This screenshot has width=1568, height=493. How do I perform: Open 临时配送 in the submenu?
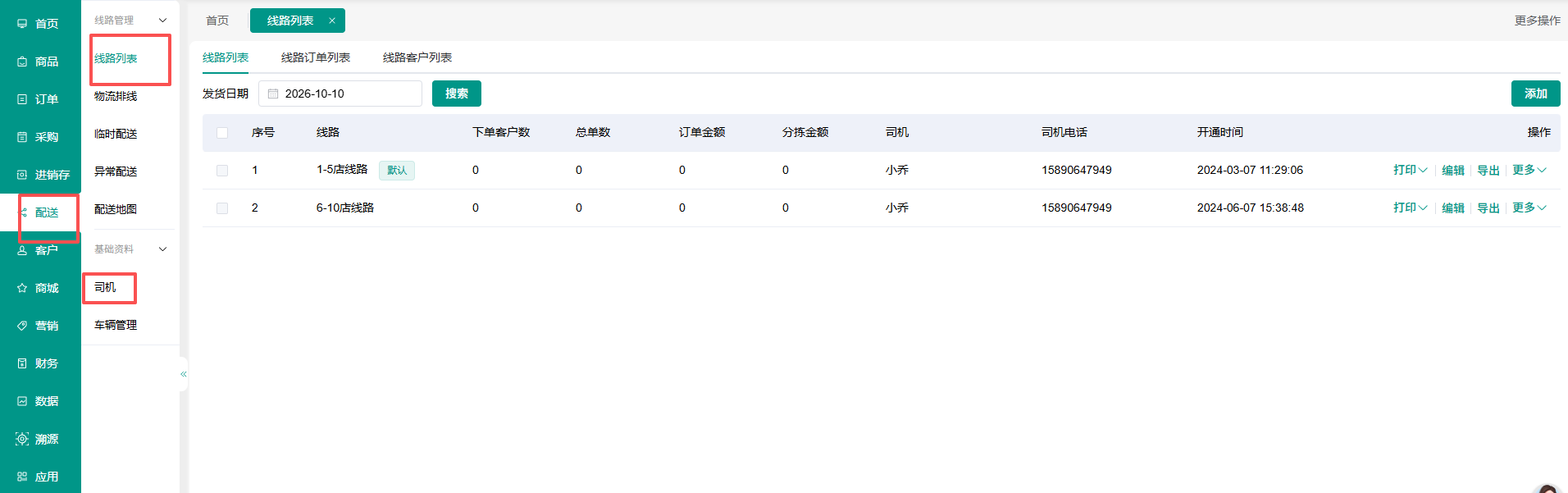(x=116, y=134)
